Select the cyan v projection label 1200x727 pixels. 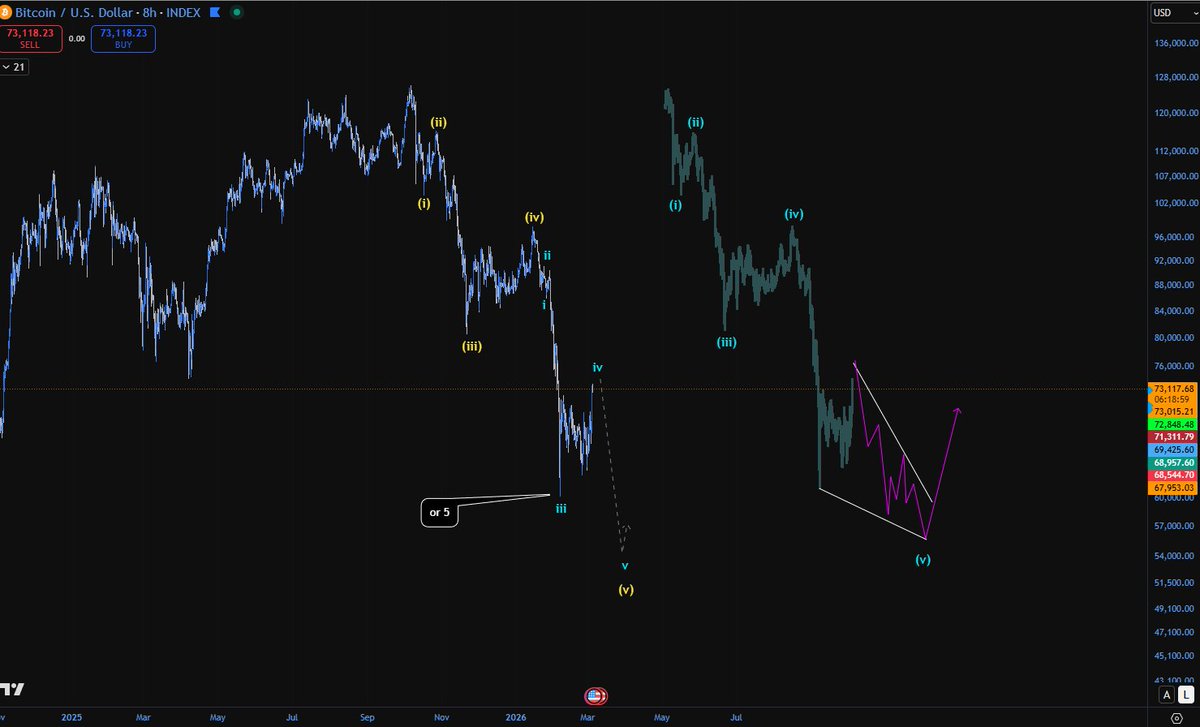click(625, 565)
